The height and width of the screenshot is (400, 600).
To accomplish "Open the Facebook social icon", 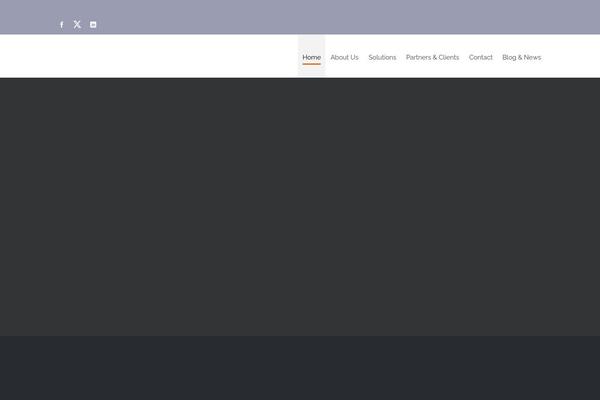I will click(62, 24).
